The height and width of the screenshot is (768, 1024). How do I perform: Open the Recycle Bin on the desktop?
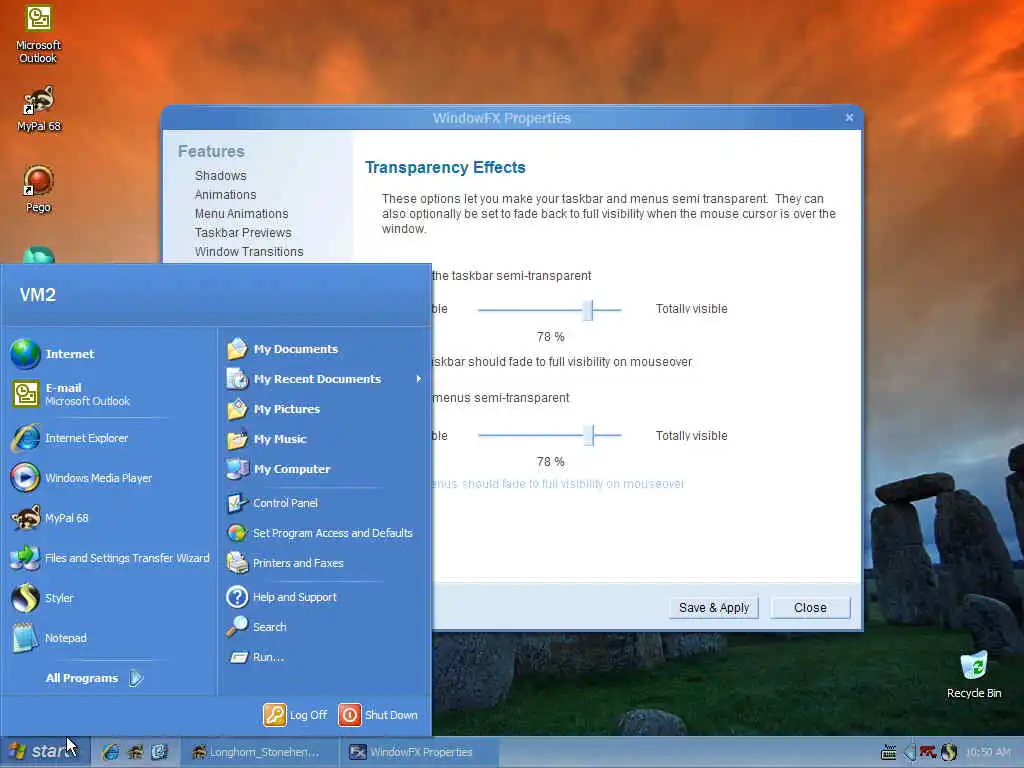click(974, 674)
